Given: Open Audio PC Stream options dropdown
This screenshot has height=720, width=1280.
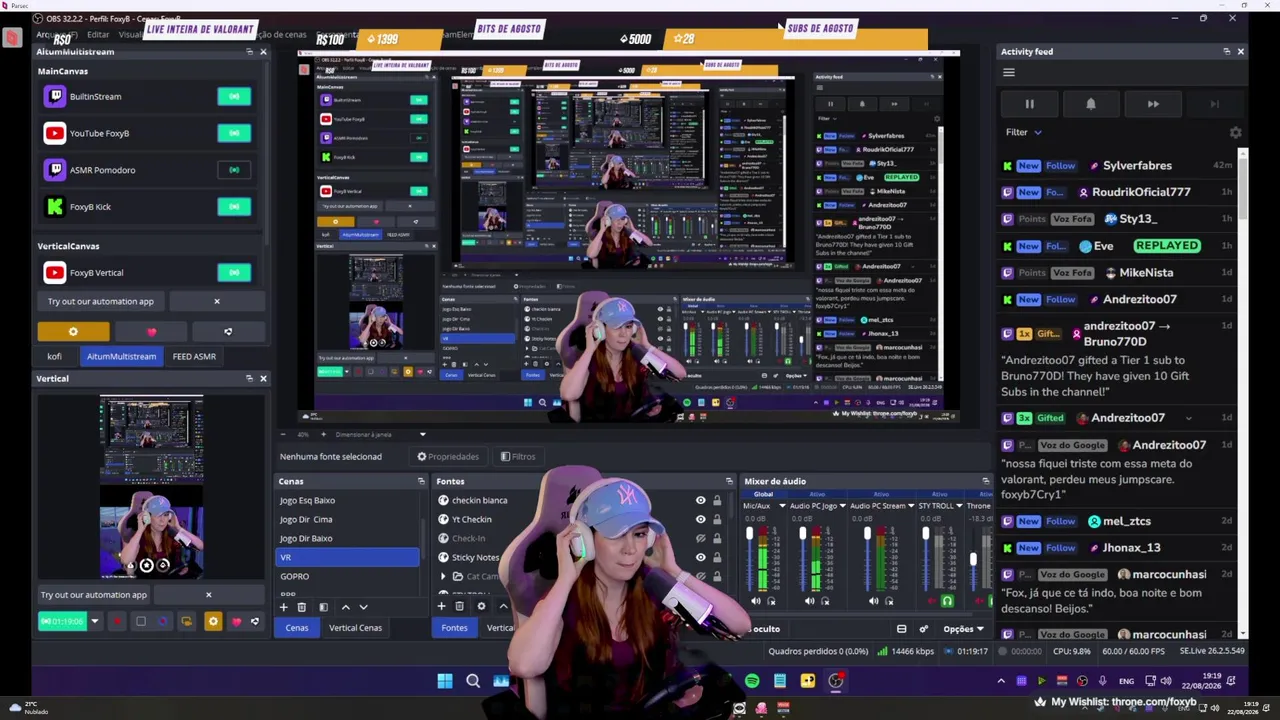Looking at the screenshot, I should point(911,506).
